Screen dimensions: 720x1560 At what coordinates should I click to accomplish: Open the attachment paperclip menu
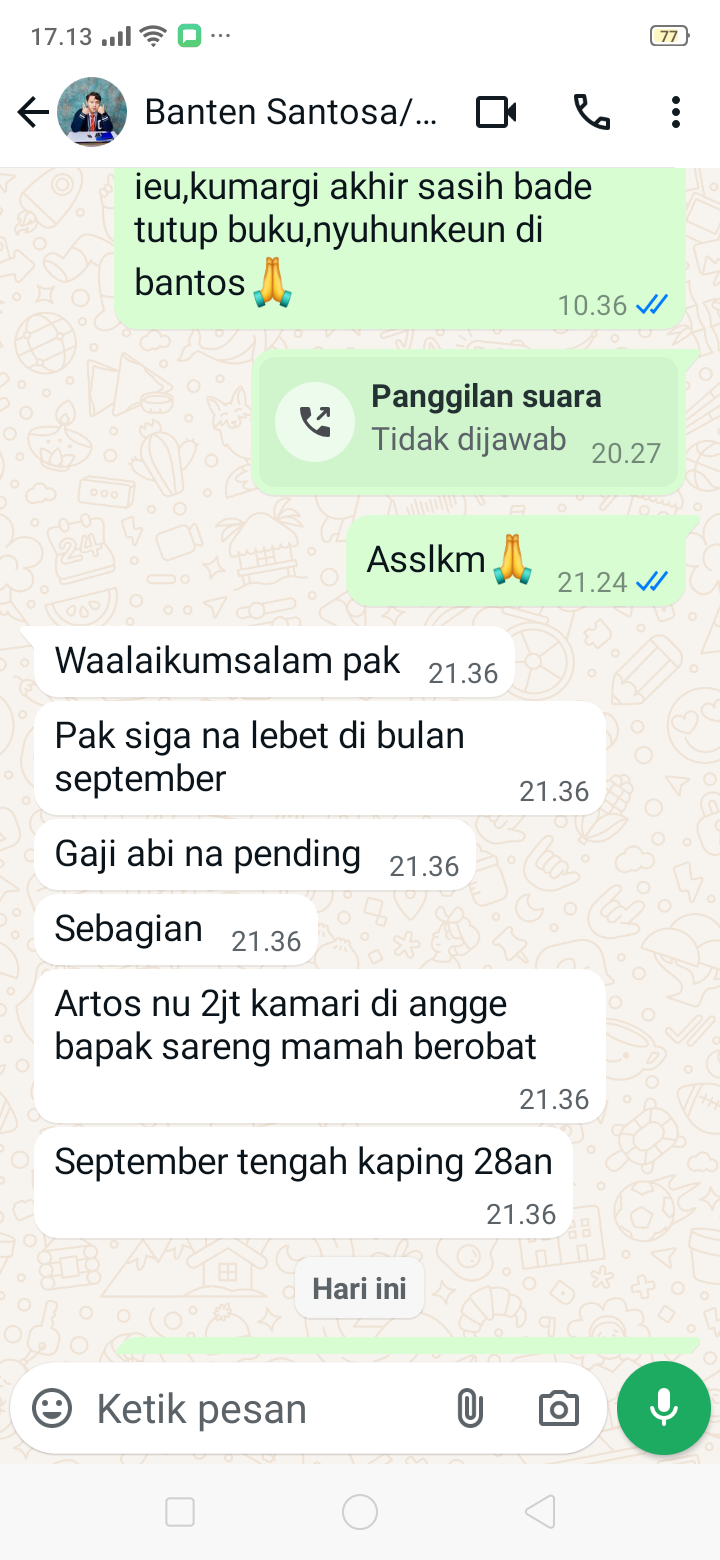click(469, 1409)
